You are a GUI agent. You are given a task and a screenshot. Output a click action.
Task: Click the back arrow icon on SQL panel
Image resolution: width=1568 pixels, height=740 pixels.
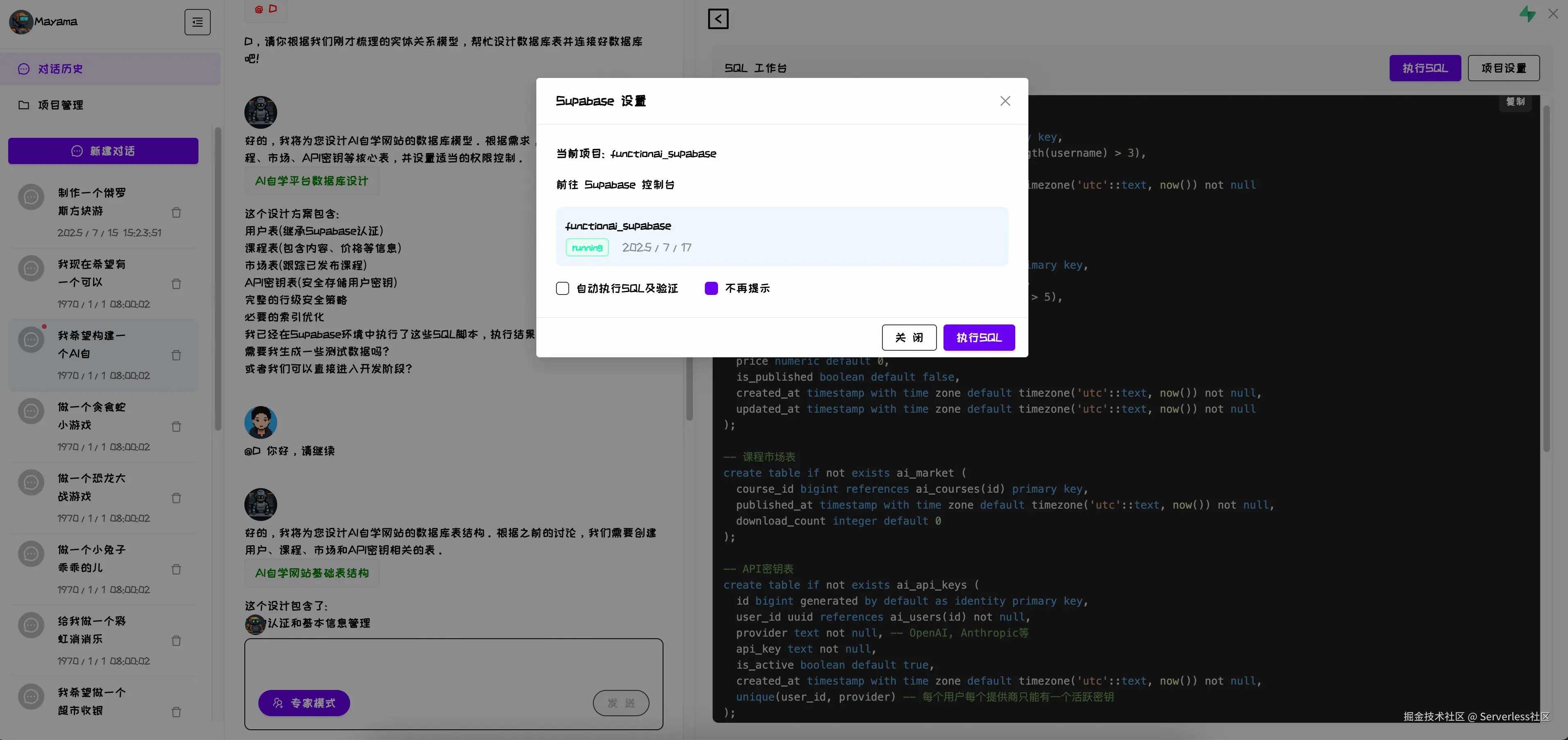[718, 19]
